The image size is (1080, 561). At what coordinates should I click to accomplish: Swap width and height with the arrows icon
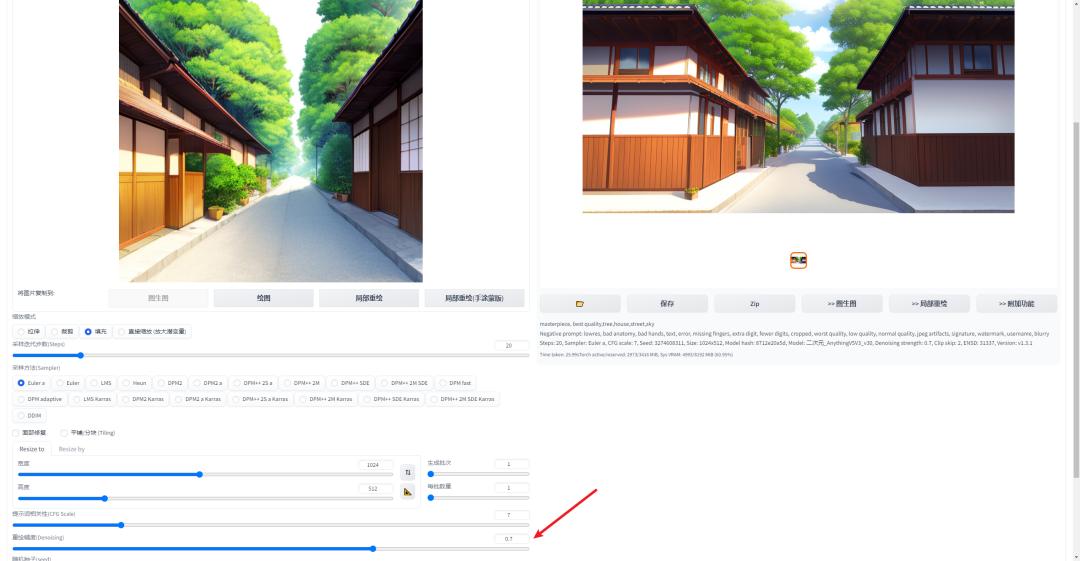(408, 472)
